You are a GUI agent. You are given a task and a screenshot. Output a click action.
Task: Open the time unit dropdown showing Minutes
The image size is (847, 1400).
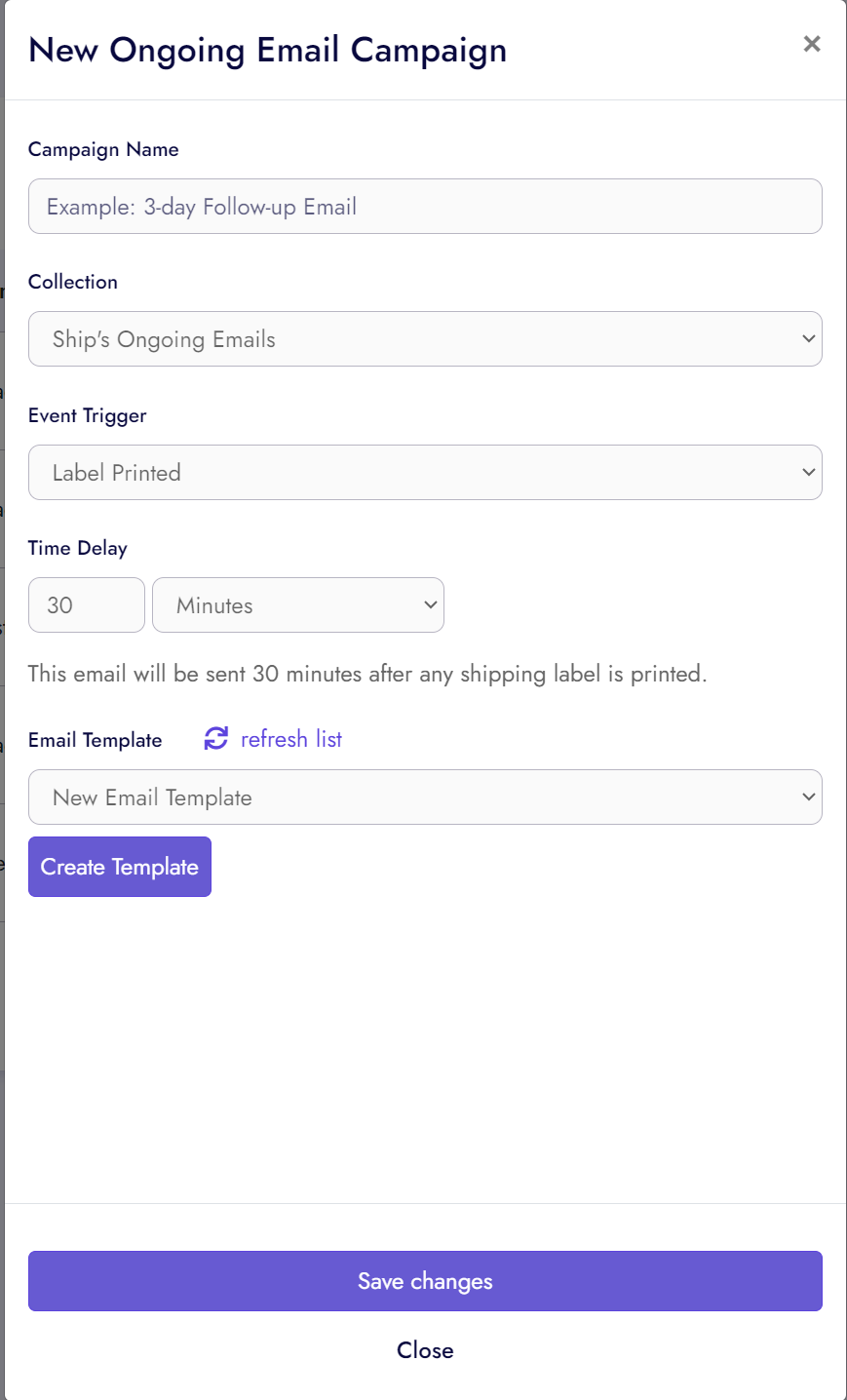pos(297,604)
